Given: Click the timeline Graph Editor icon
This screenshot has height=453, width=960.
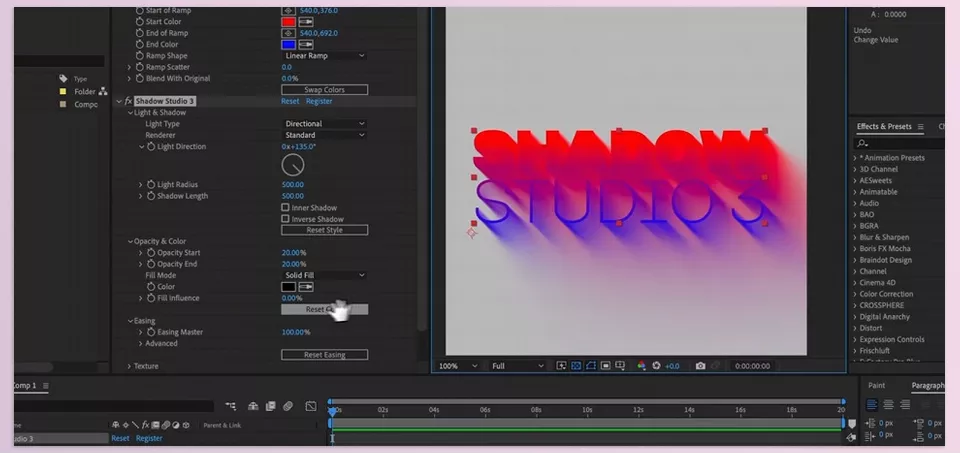Looking at the screenshot, I should point(311,406).
